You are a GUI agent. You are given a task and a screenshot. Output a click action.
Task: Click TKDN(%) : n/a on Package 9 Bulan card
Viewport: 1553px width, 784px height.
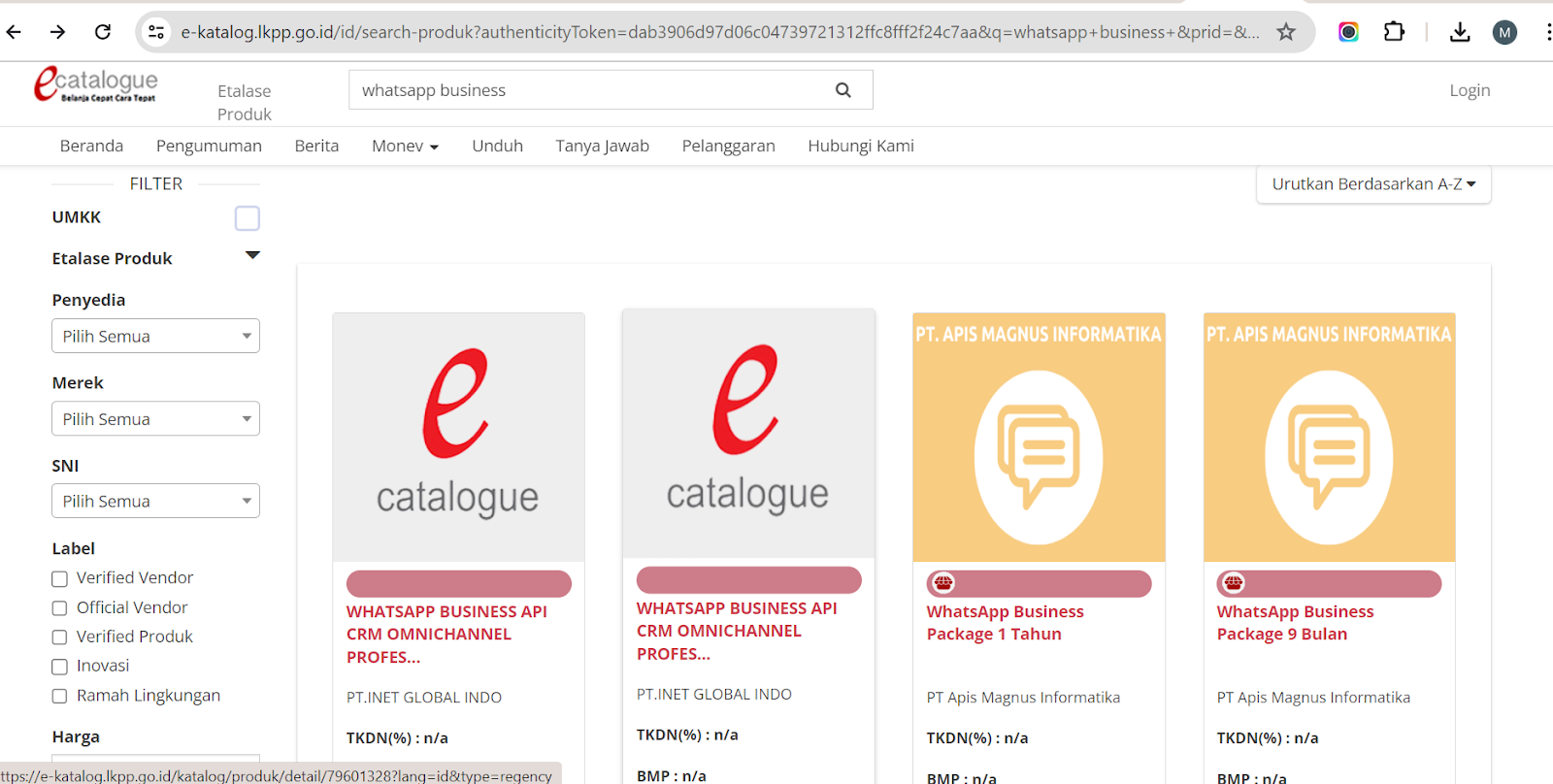pos(1268,738)
